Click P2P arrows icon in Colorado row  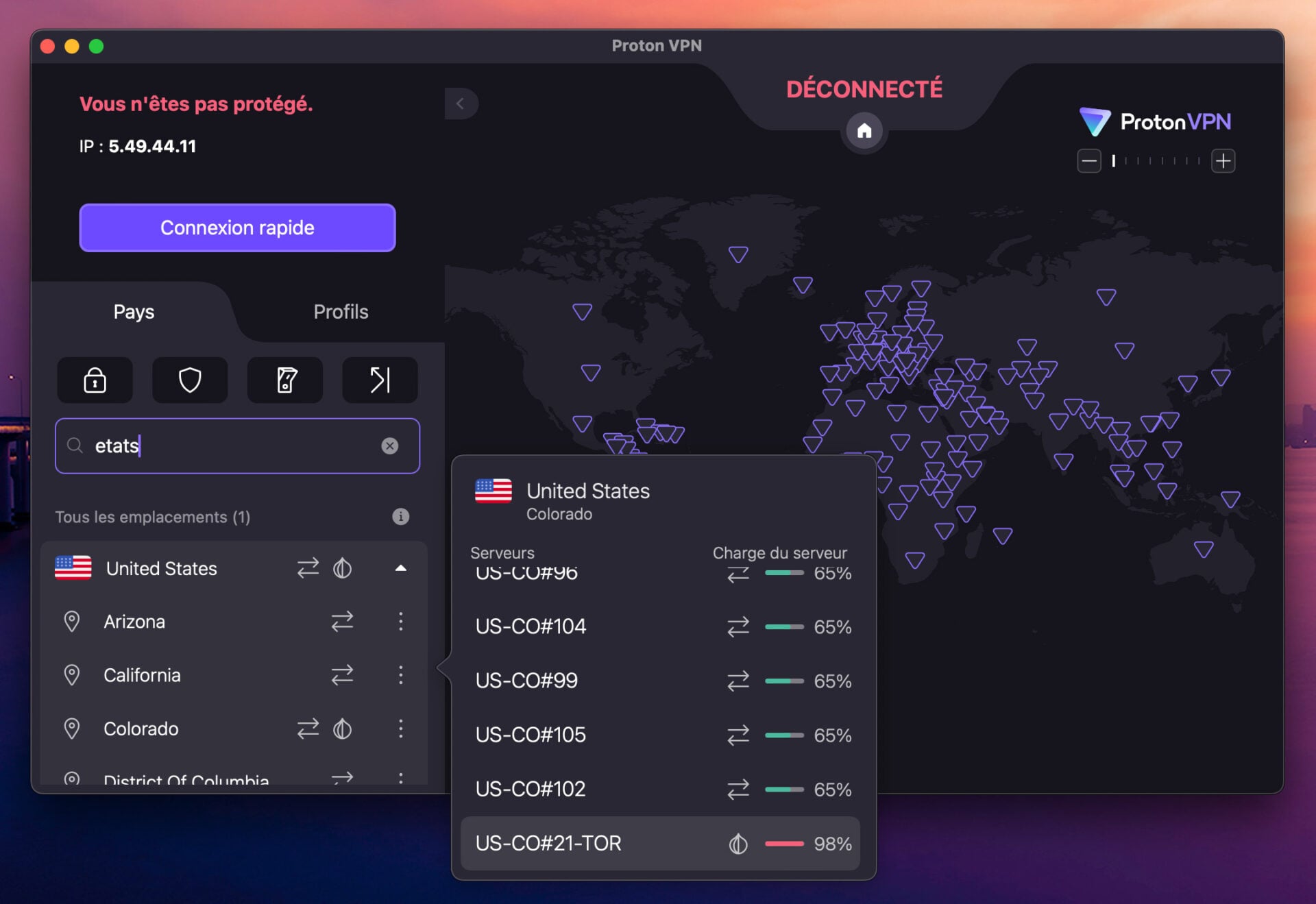(x=308, y=729)
